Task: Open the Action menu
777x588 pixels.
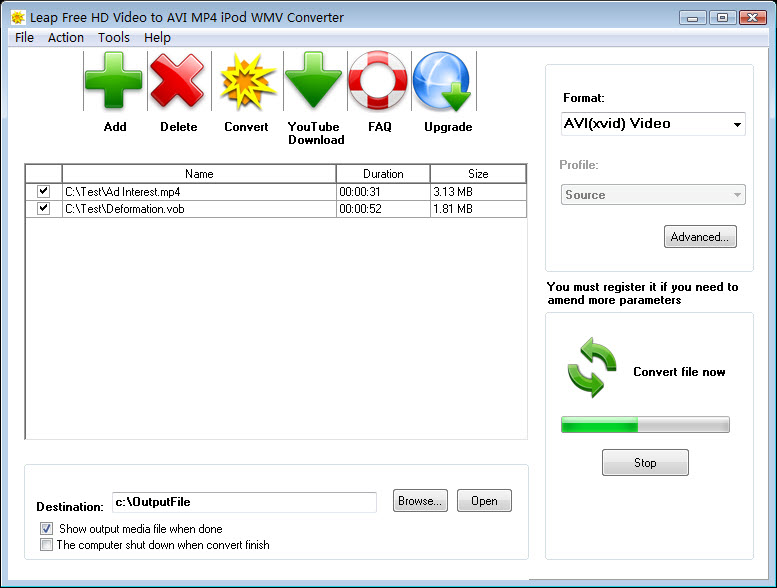Action: [x=66, y=38]
